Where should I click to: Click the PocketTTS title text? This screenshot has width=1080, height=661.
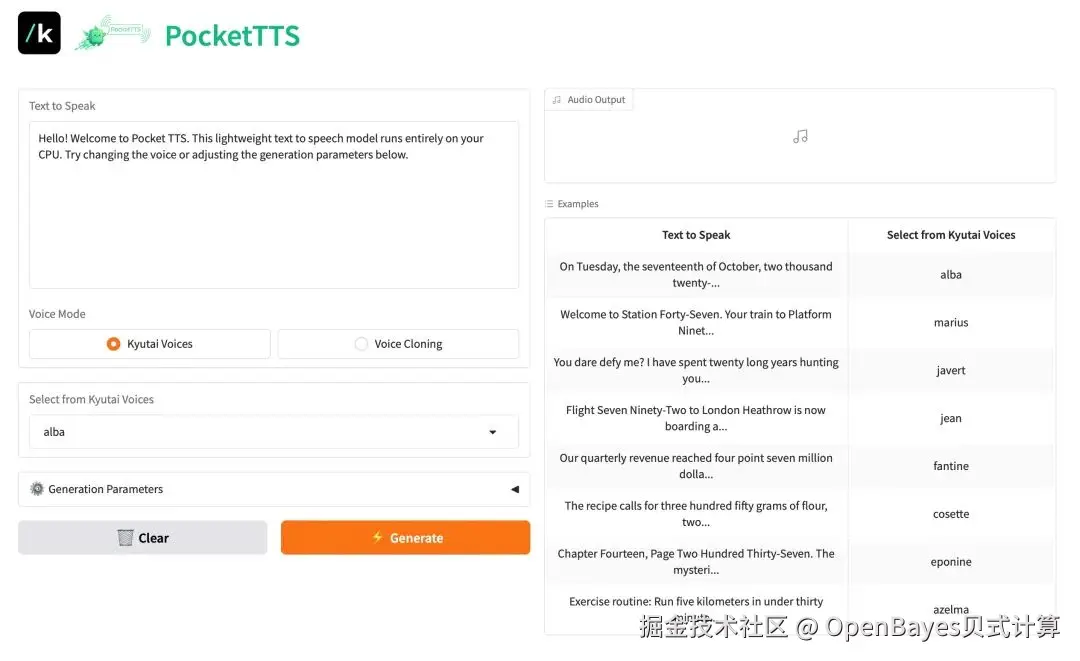coord(232,36)
